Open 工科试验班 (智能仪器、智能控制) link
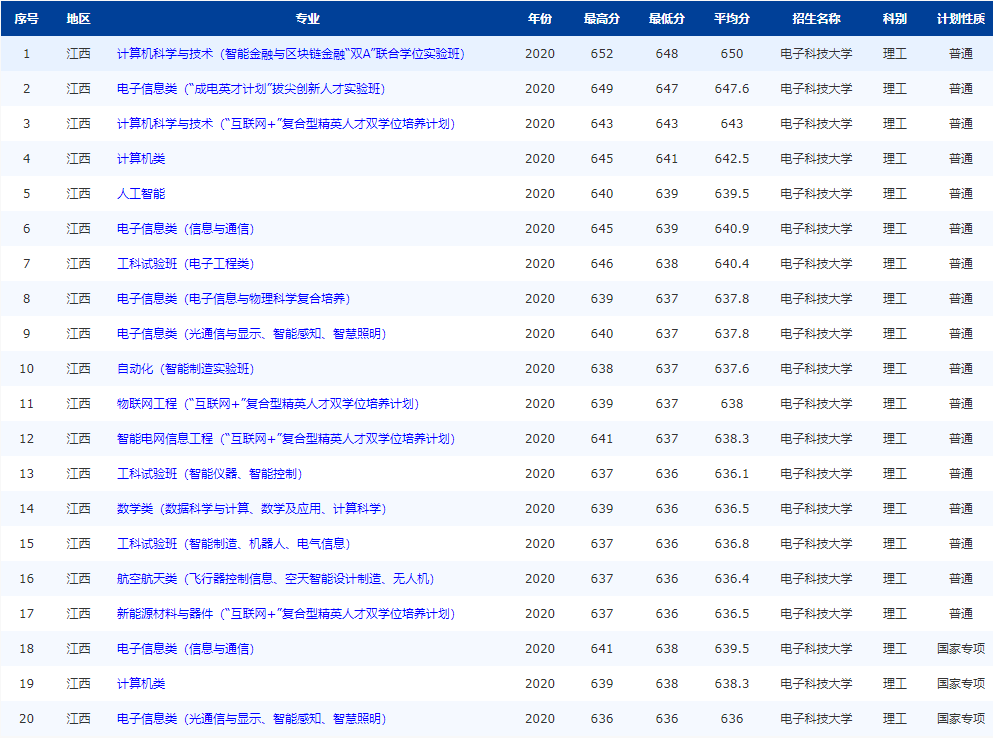993x738 pixels. (x=210, y=473)
